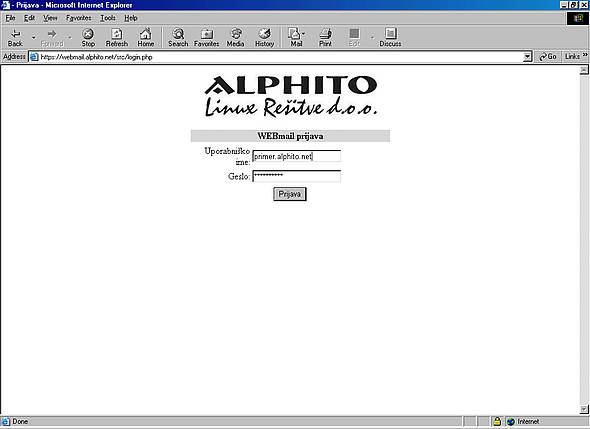The height and width of the screenshot is (429, 590).
Task: Click the Back toolbar icon
Action: point(15,38)
